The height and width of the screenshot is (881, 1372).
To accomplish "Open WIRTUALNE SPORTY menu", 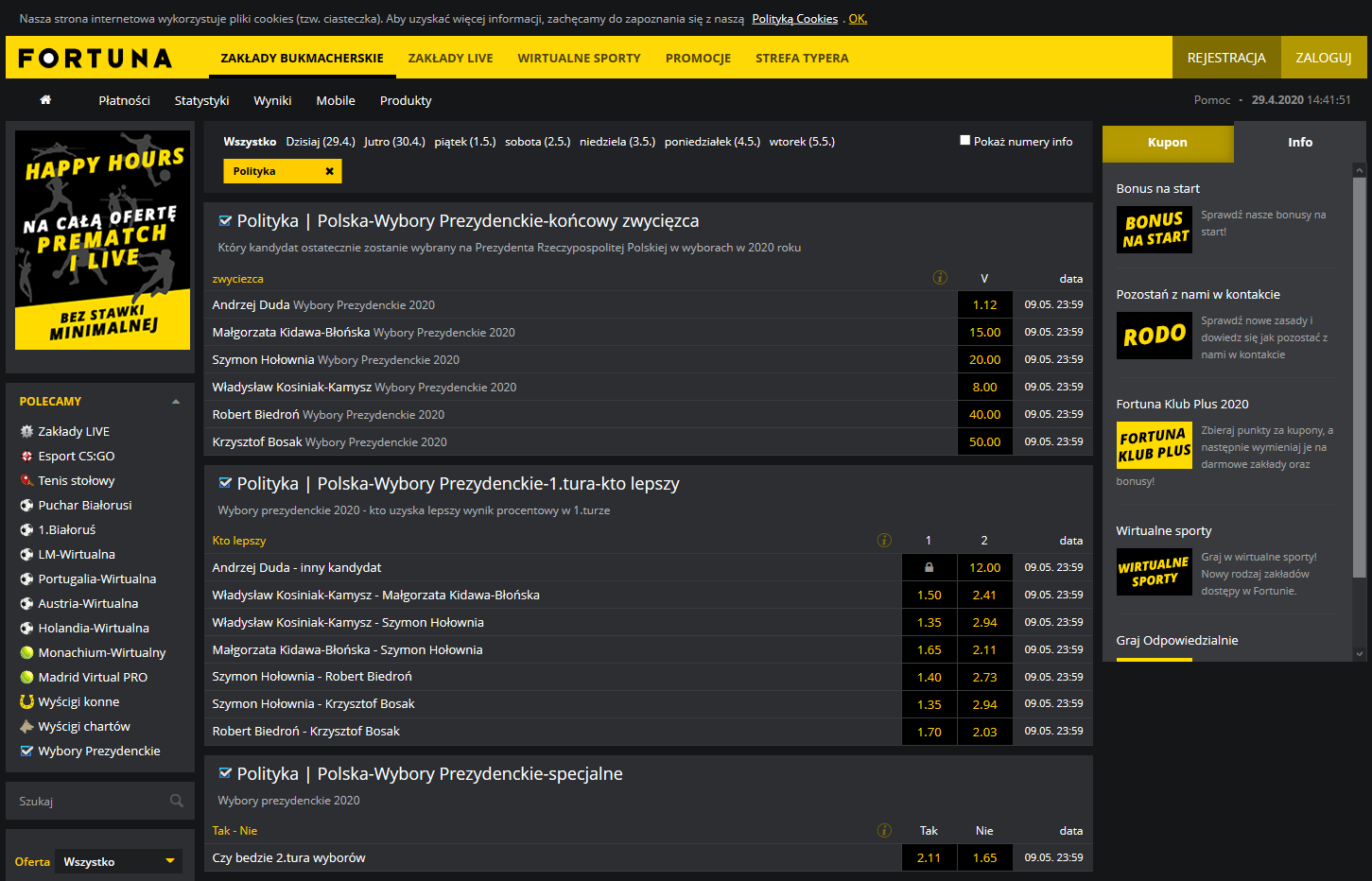I will pyautogui.click(x=579, y=58).
